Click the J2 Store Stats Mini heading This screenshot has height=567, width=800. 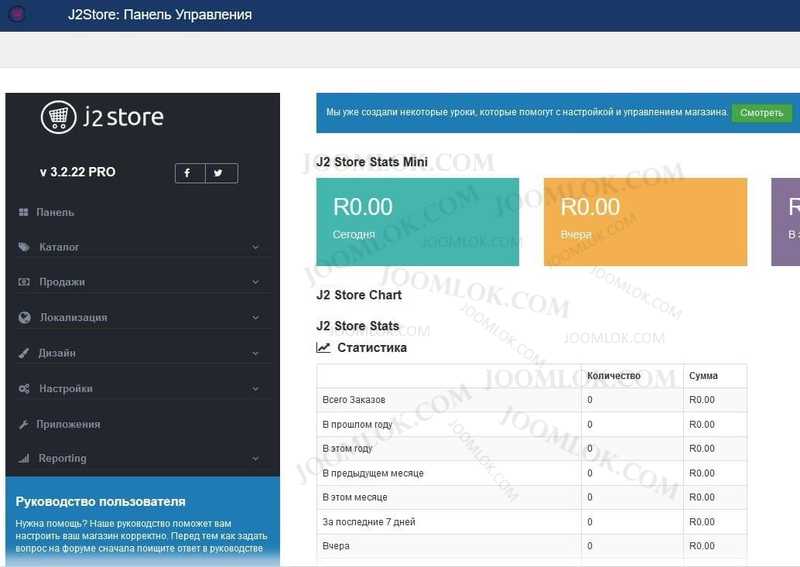(372, 162)
